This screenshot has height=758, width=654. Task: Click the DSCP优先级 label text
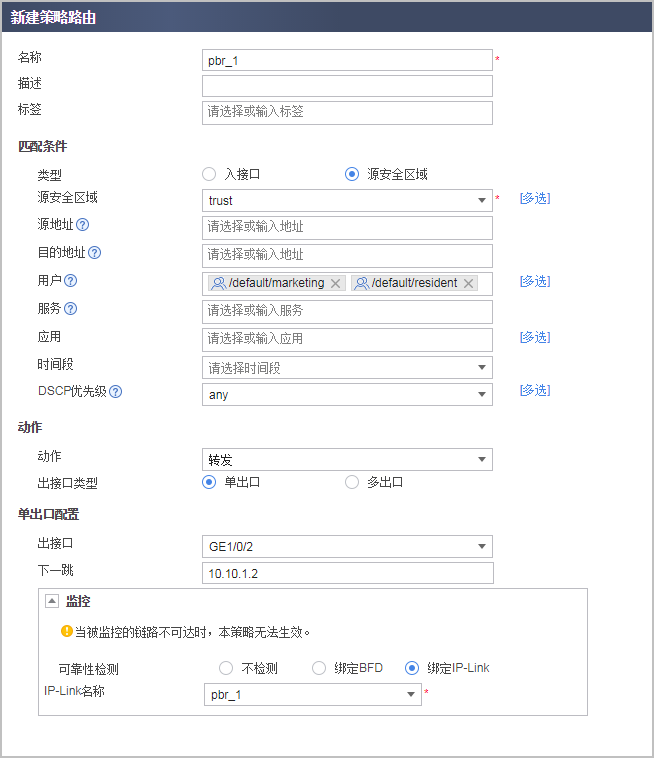tap(72, 391)
